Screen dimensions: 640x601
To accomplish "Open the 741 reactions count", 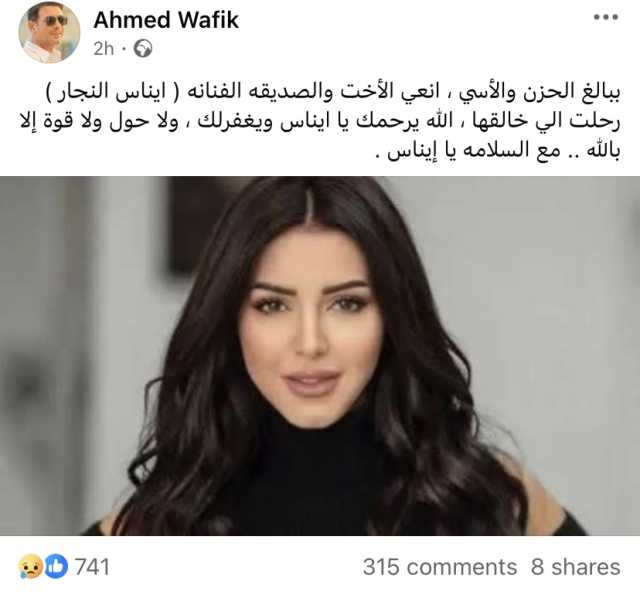I will tap(92, 567).
